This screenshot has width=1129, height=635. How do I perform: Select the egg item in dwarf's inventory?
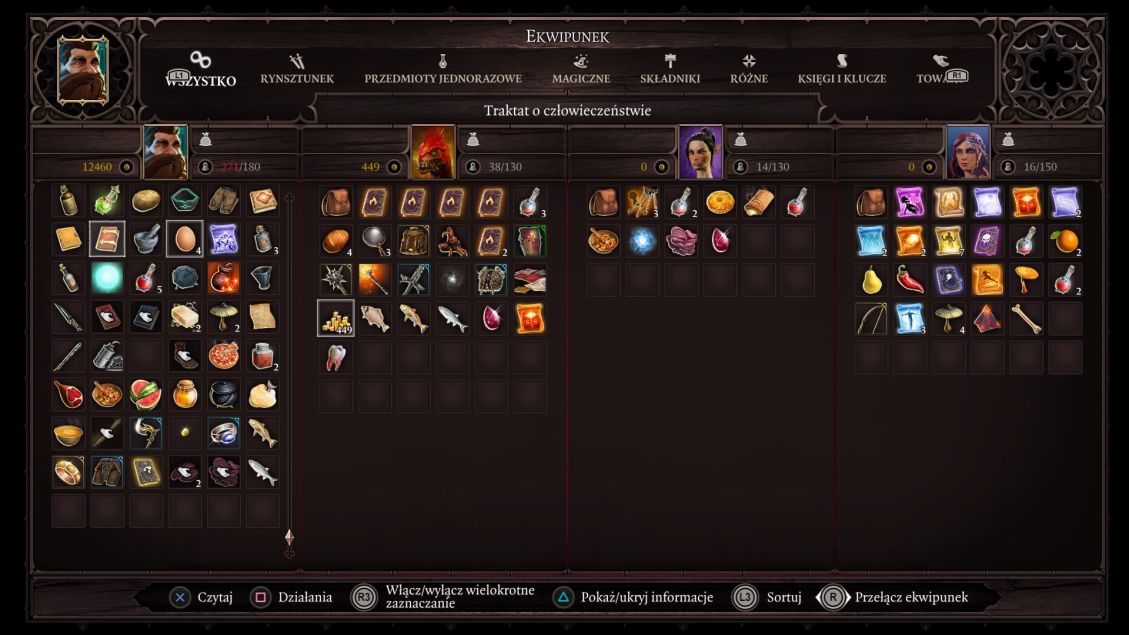[185, 239]
